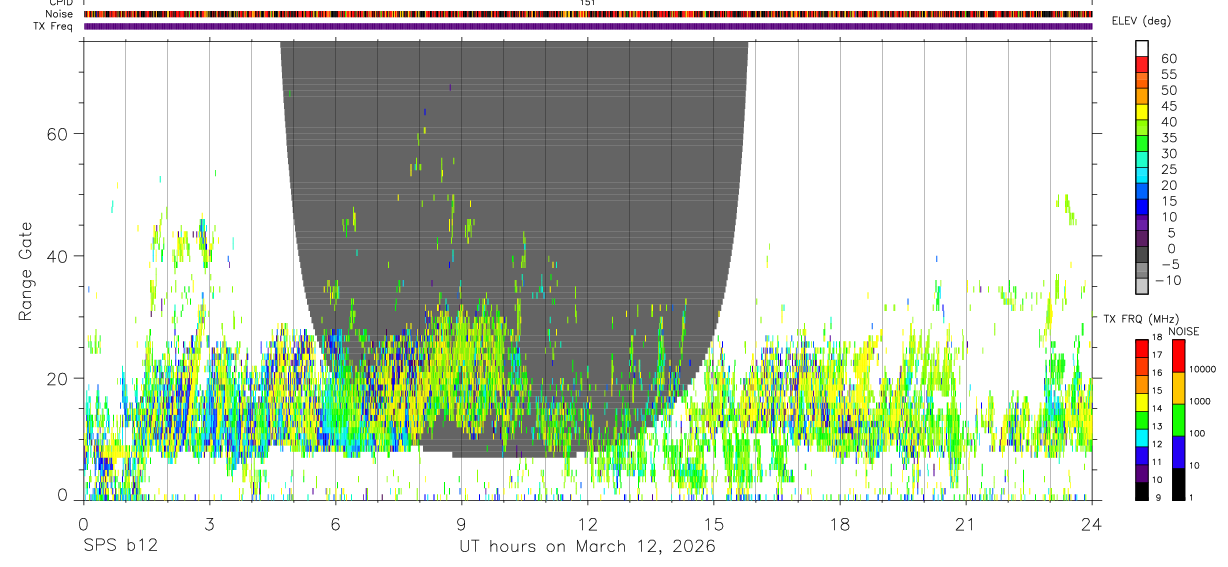
Task: Click the black bottom segment of TX FRQ bar
Action: [1142, 492]
